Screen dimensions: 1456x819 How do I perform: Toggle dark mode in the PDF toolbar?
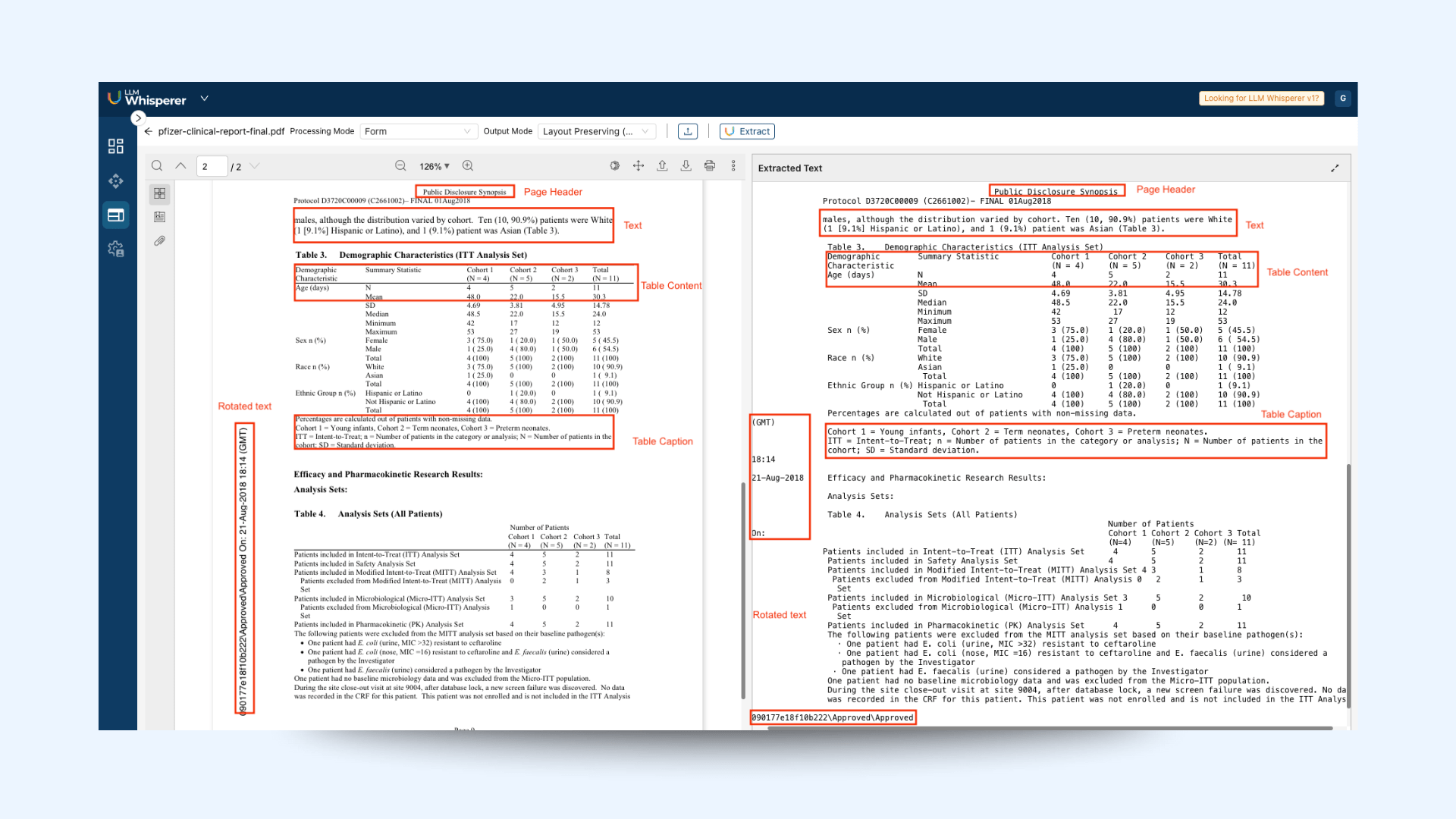pyautogui.click(x=614, y=165)
